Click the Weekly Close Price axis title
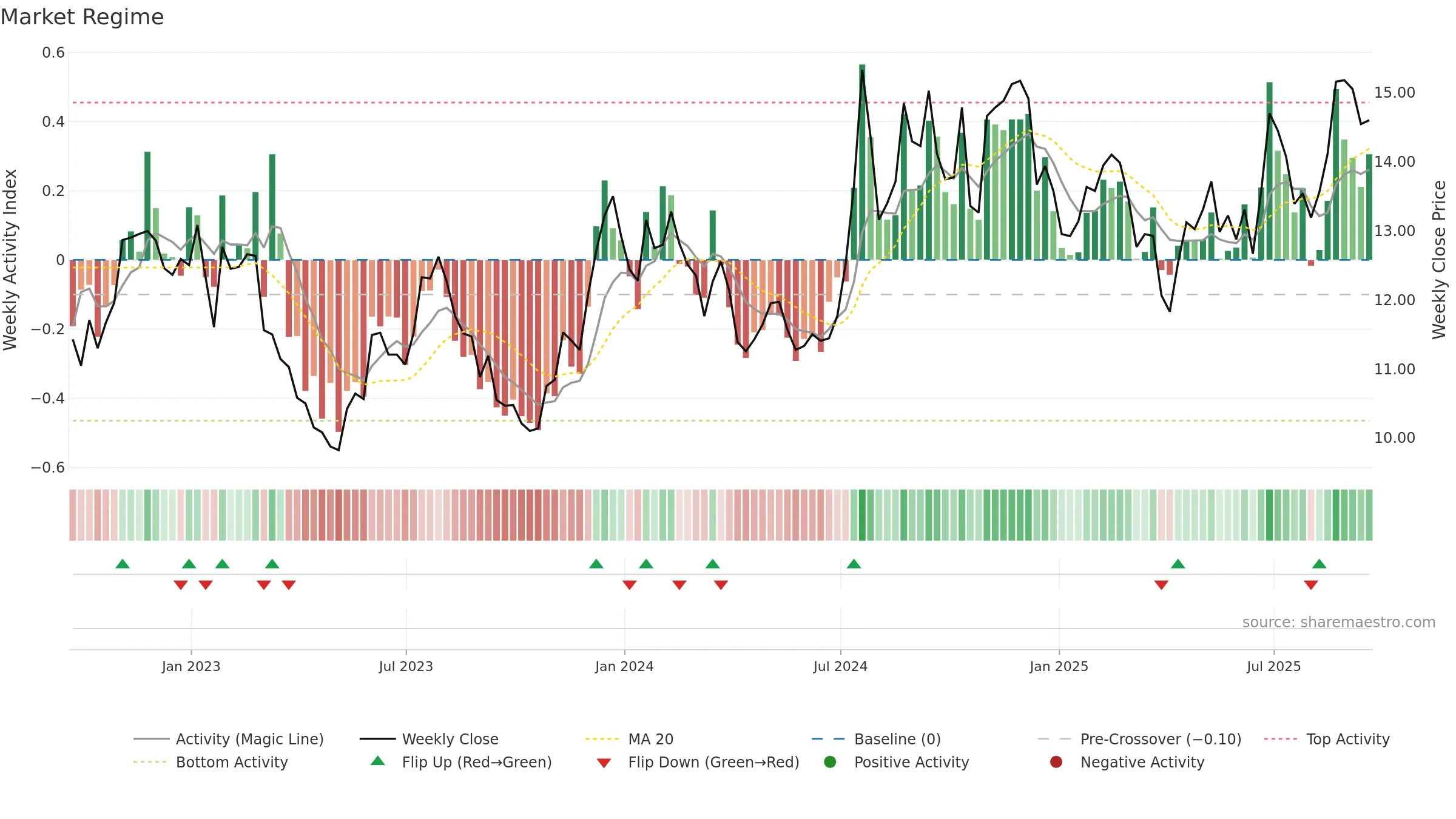Screen dimensions: 1456x819 [1439, 260]
